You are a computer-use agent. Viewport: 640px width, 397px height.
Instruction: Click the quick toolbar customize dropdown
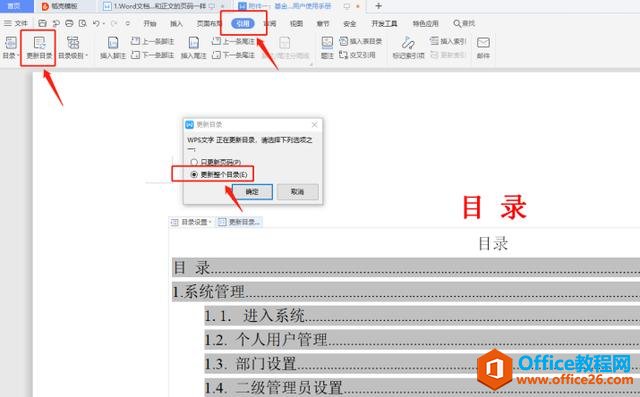coord(128,24)
